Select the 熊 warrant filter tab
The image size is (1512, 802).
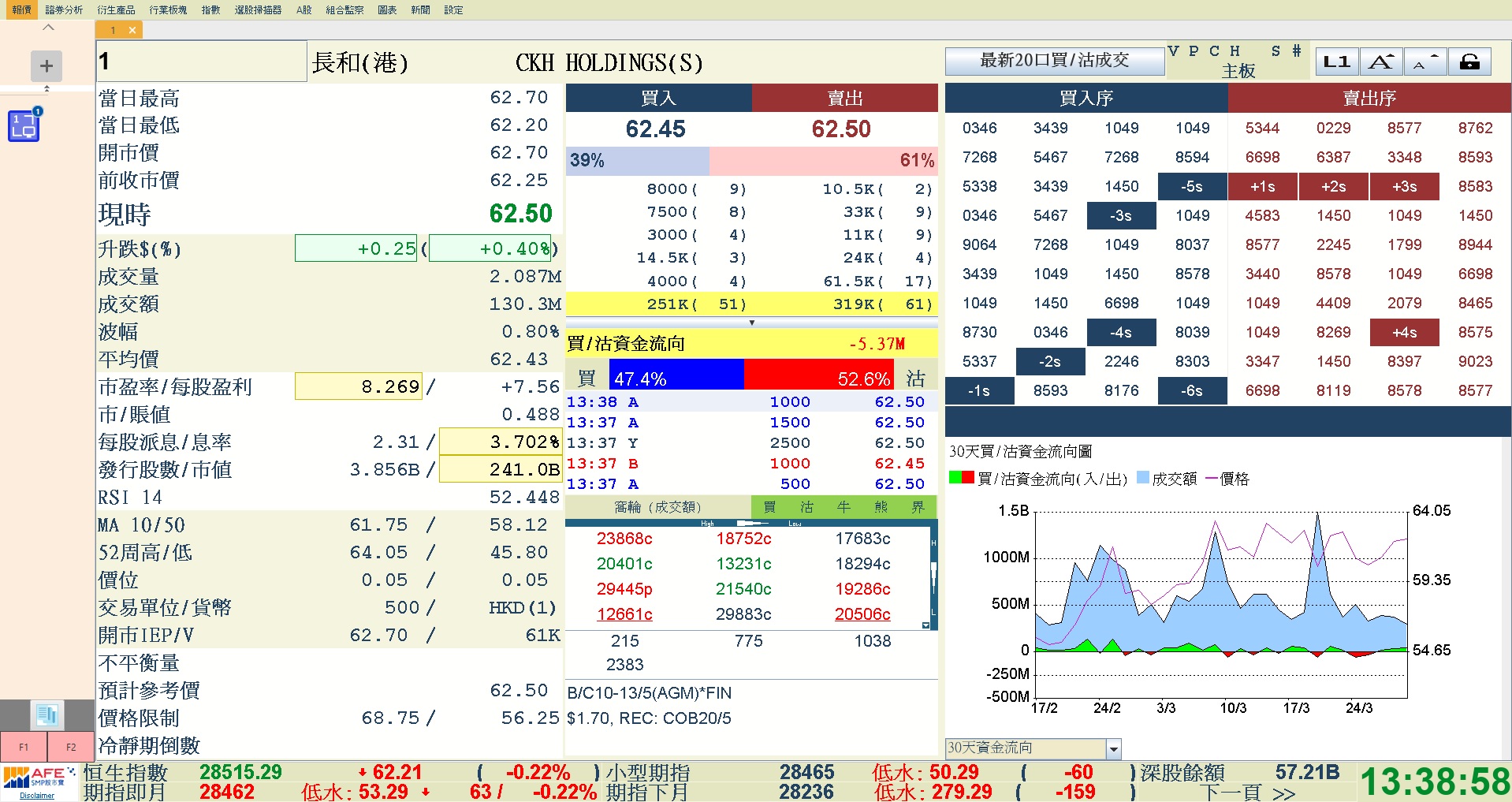click(x=881, y=507)
